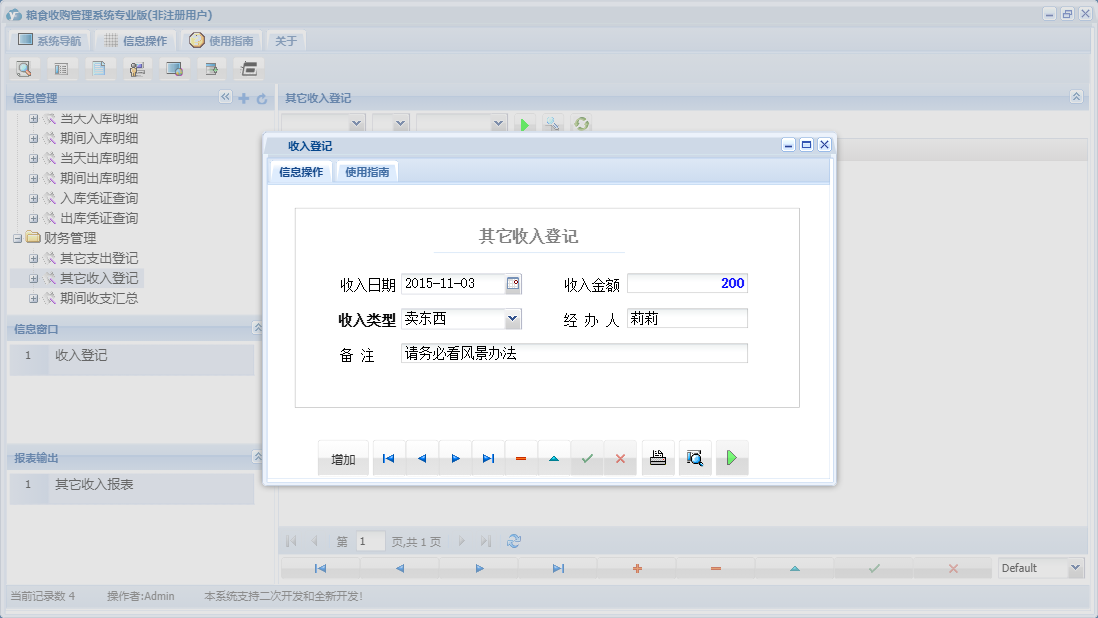This screenshot has height=618, width=1098.
Task: Collapse the 信息管理 sidebar panel
Action: coord(225,97)
